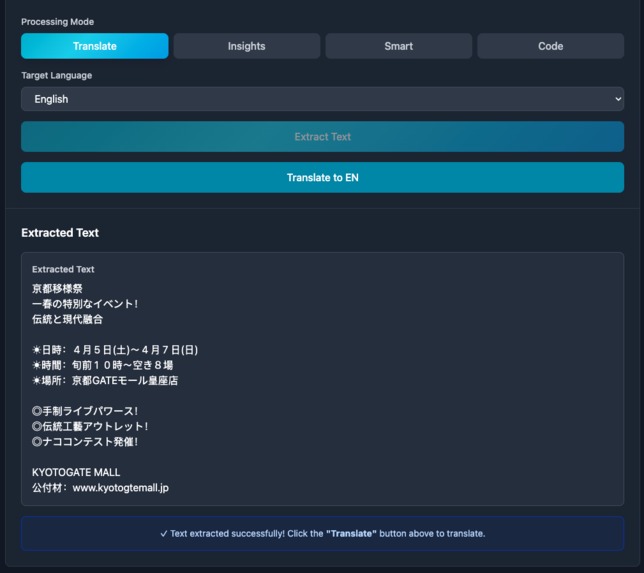Click the Target Language dropdown chevron arrow
This screenshot has width=644, height=573.
pyautogui.click(x=618, y=99)
